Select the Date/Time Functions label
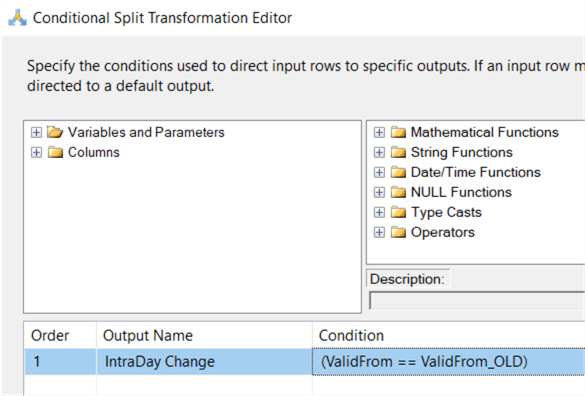 476,172
